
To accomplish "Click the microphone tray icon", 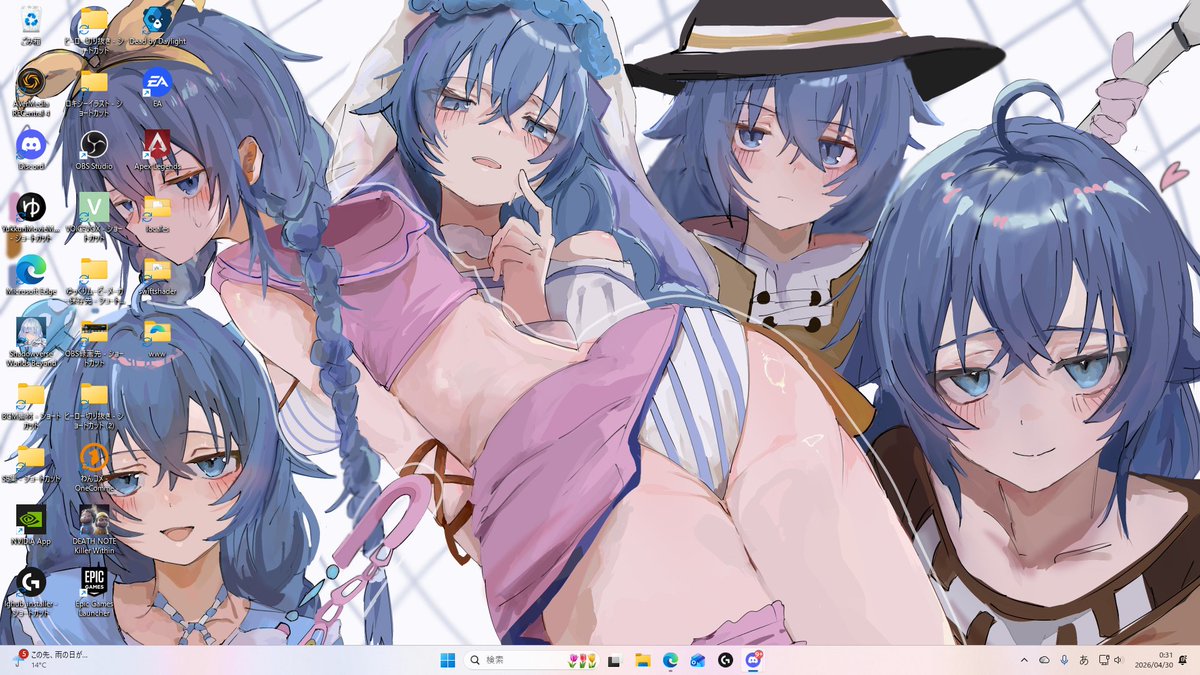I will pyautogui.click(x=1064, y=660).
